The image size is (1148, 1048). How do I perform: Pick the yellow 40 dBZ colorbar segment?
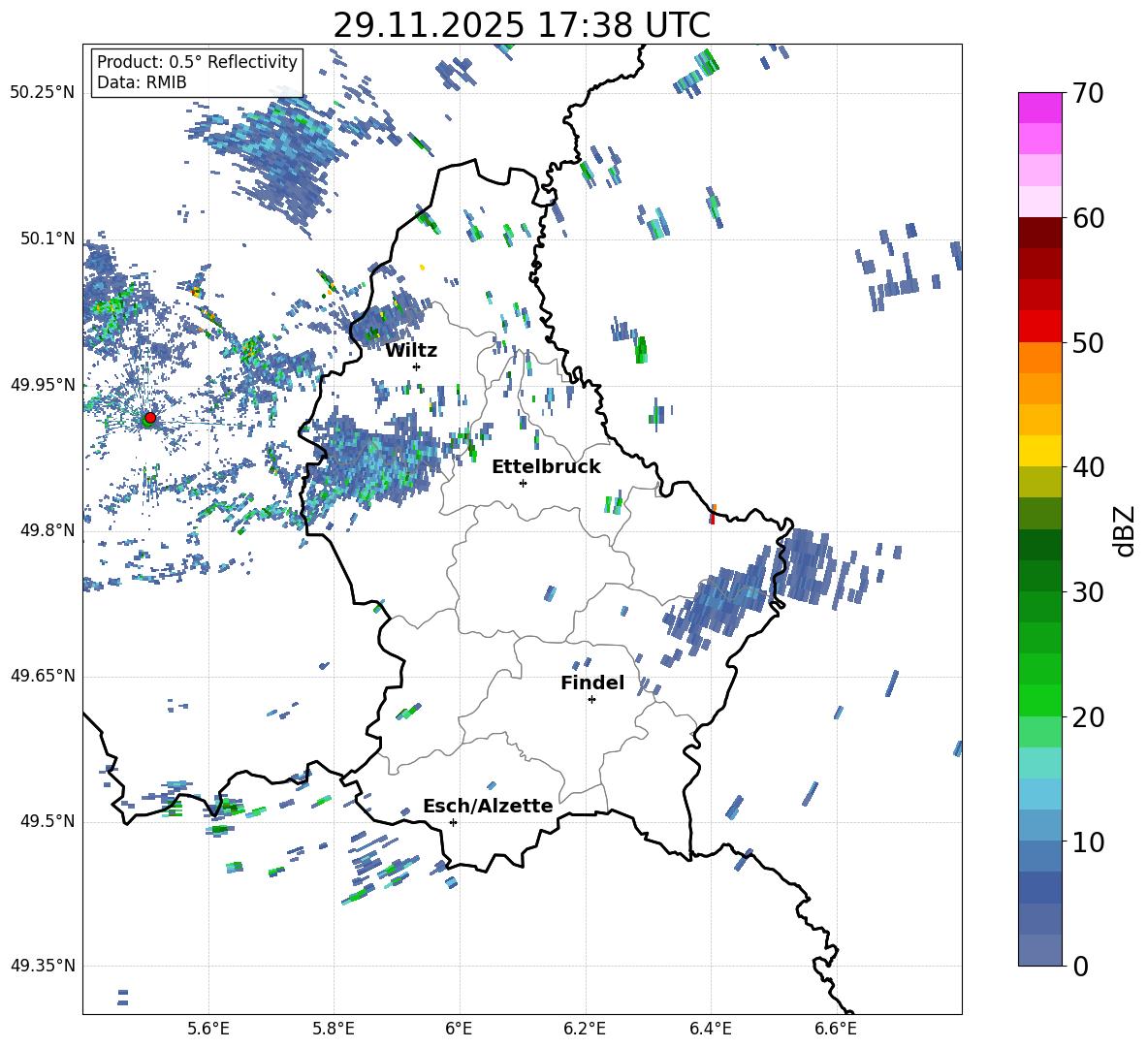click(1040, 451)
